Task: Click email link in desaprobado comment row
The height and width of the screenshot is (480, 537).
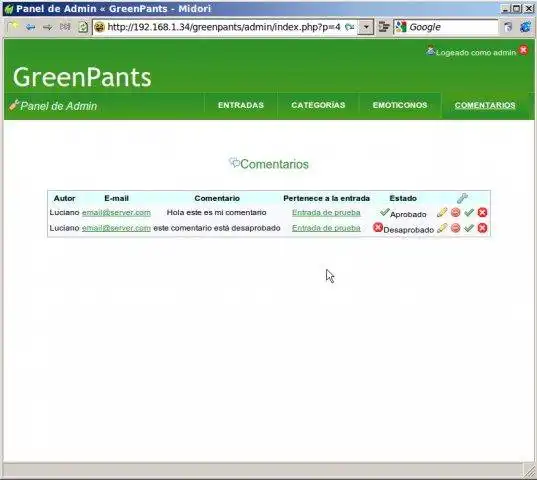Action: [116, 228]
